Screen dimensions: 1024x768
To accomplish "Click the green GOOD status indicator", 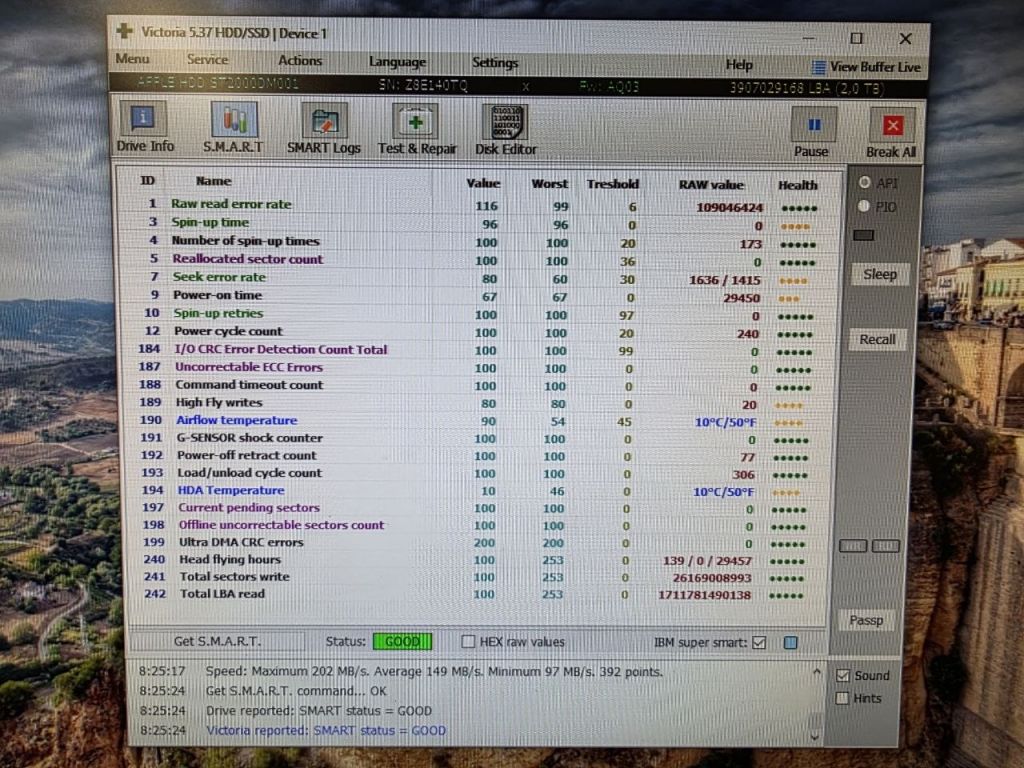I will [x=402, y=642].
